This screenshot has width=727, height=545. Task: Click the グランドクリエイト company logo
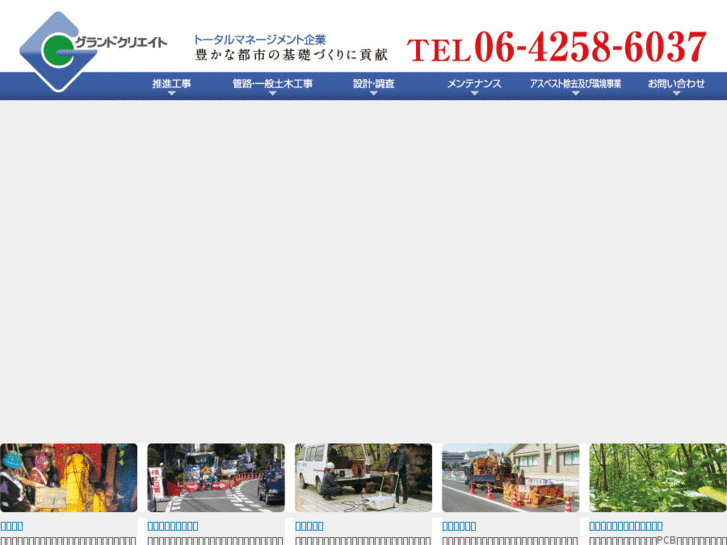(x=93, y=51)
